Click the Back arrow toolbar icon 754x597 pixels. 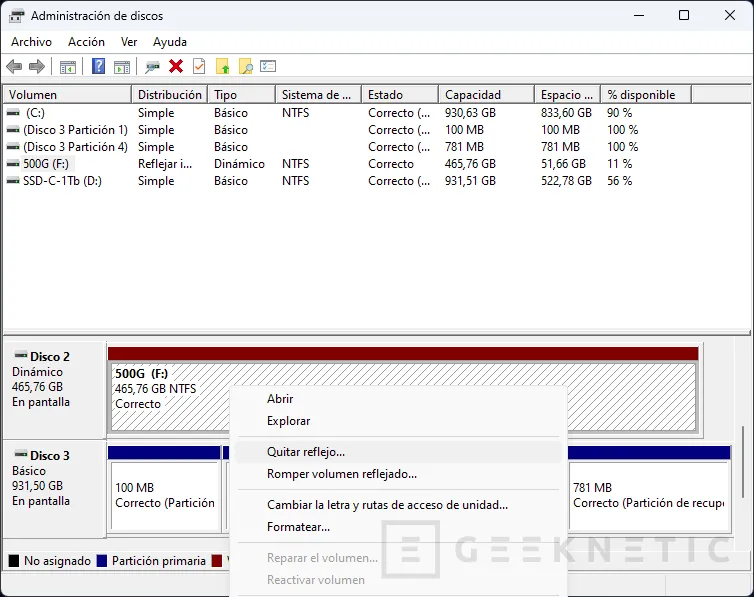click(x=14, y=66)
